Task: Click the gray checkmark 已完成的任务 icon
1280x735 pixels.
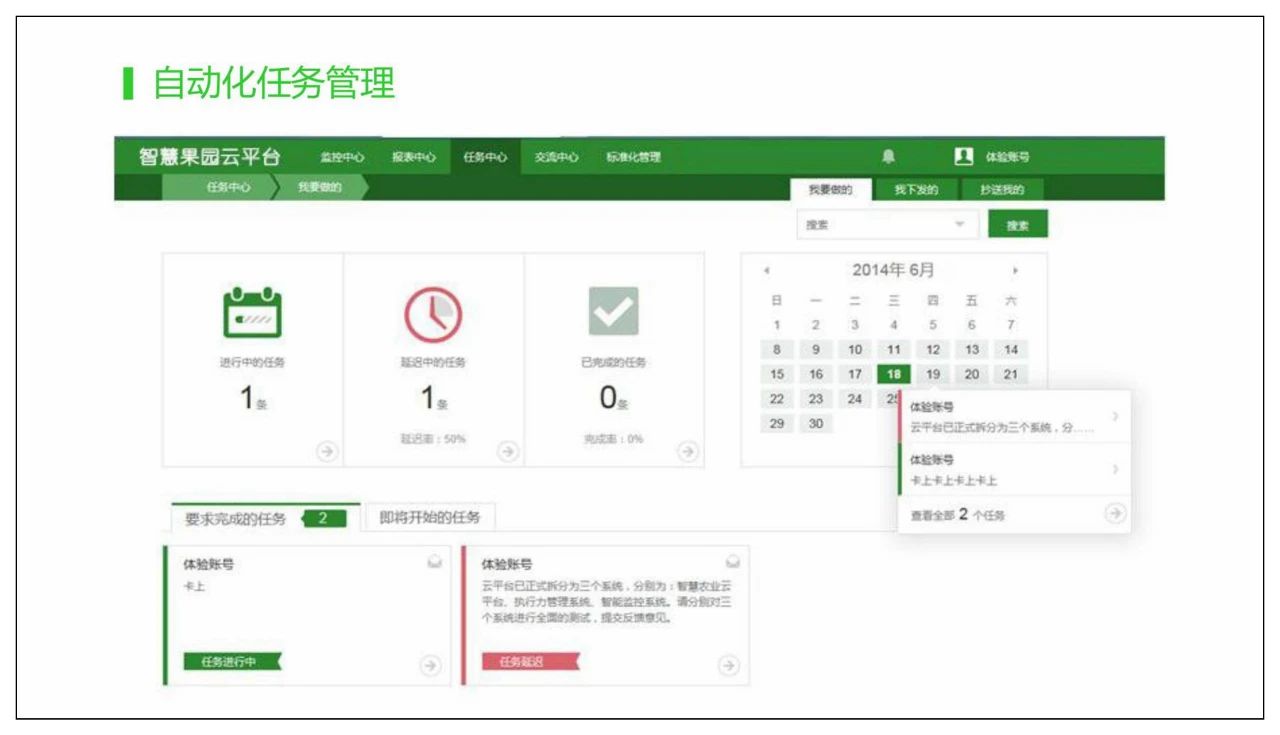Action: pyautogui.click(x=613, y=313)
